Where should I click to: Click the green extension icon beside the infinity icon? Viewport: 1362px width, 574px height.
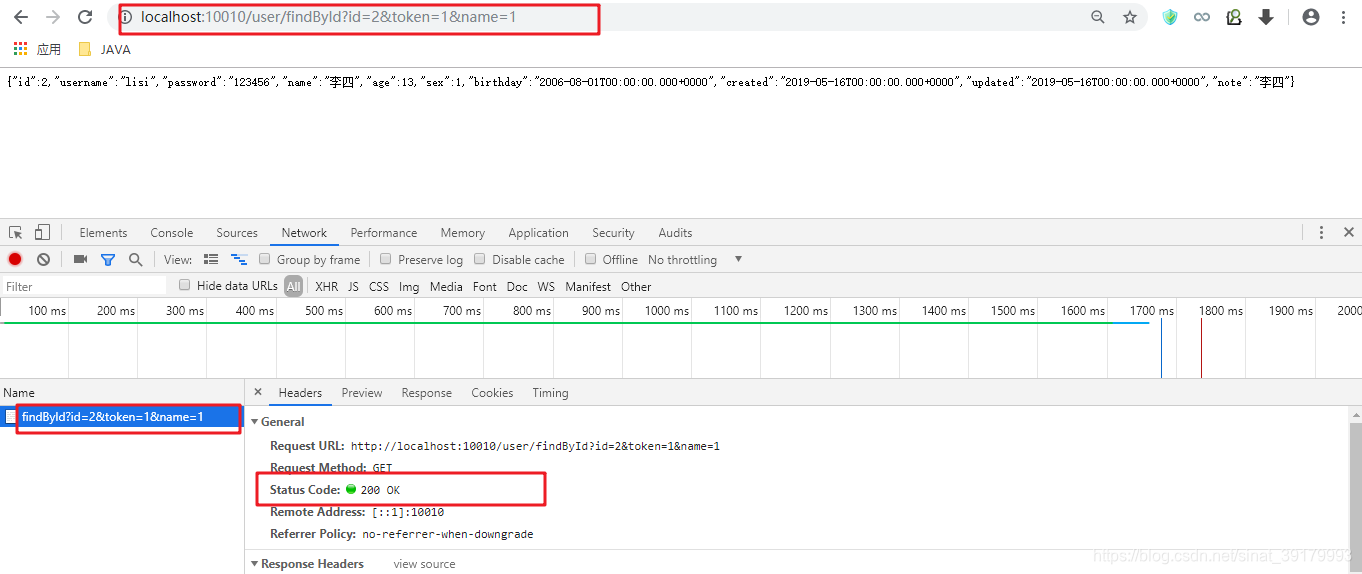tap(1234, 17)
